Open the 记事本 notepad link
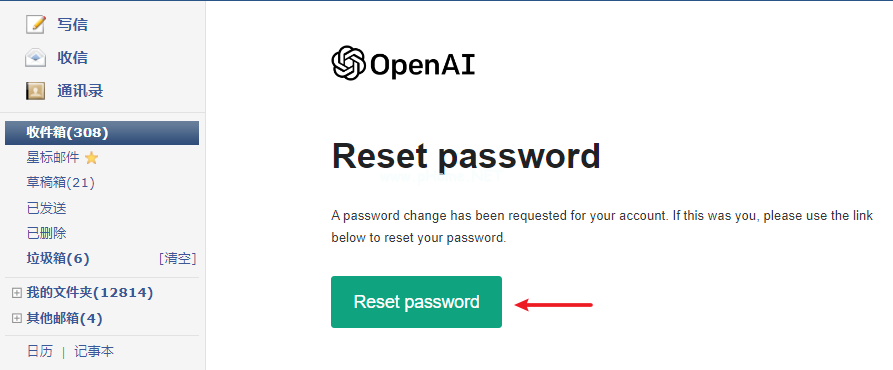This screenshot has height=370, width=893. (x=94, y=351)
